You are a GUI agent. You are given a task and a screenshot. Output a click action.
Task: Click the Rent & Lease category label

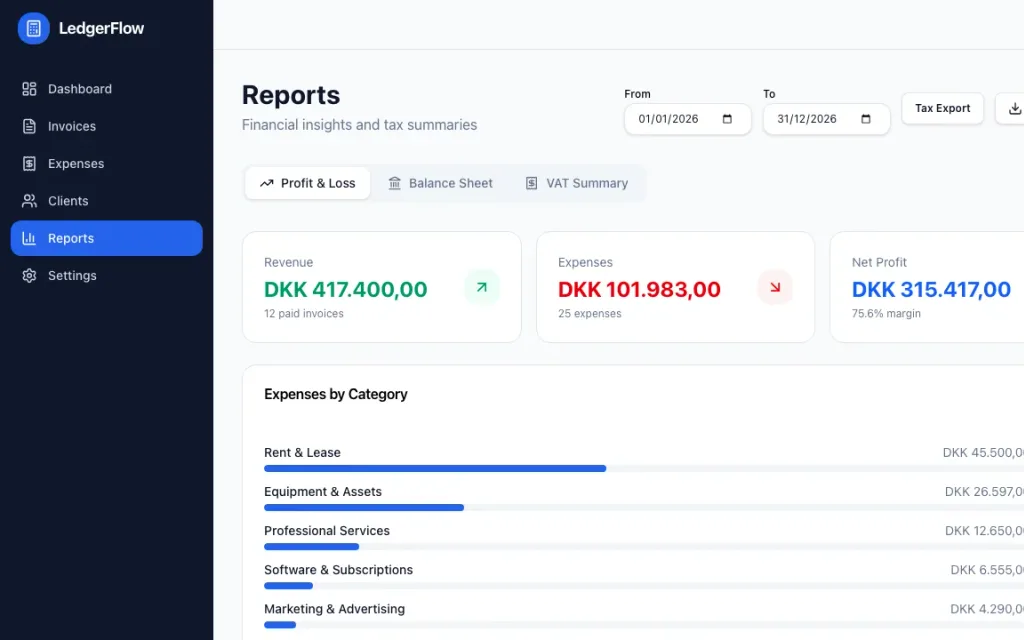pos(302,453)
